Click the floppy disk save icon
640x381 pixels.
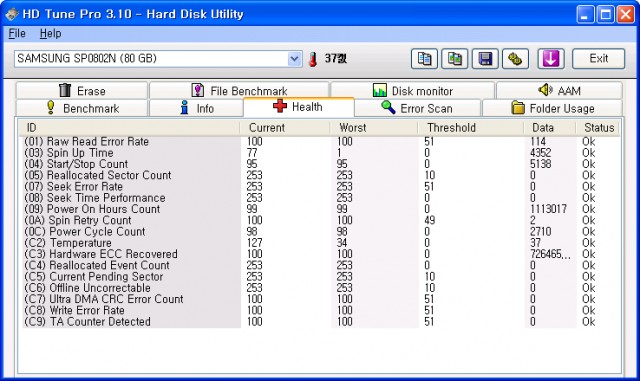click(x=485, y=59)
